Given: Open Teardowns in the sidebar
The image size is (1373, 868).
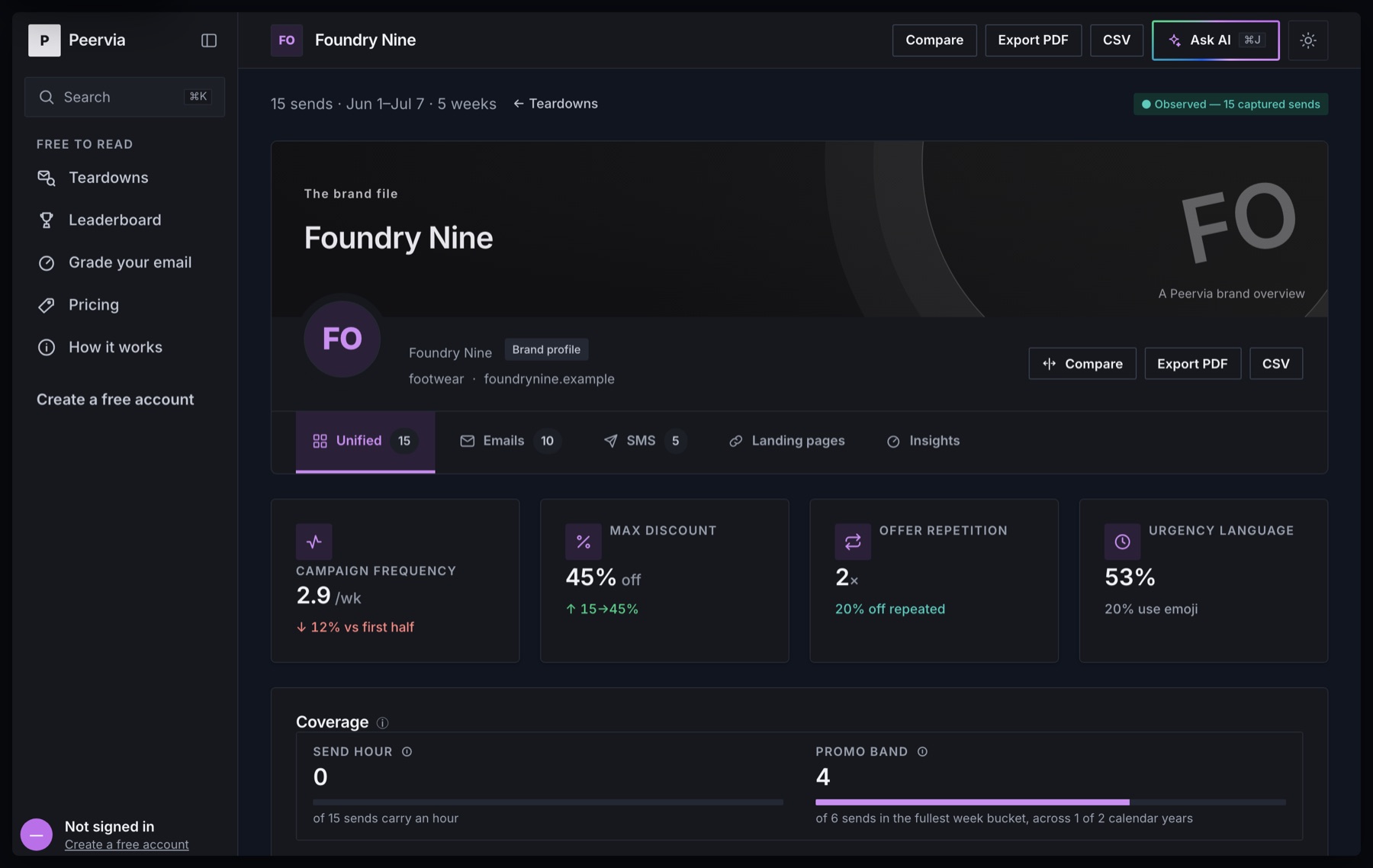Looking at the screenshot, I should click(124, 178).
